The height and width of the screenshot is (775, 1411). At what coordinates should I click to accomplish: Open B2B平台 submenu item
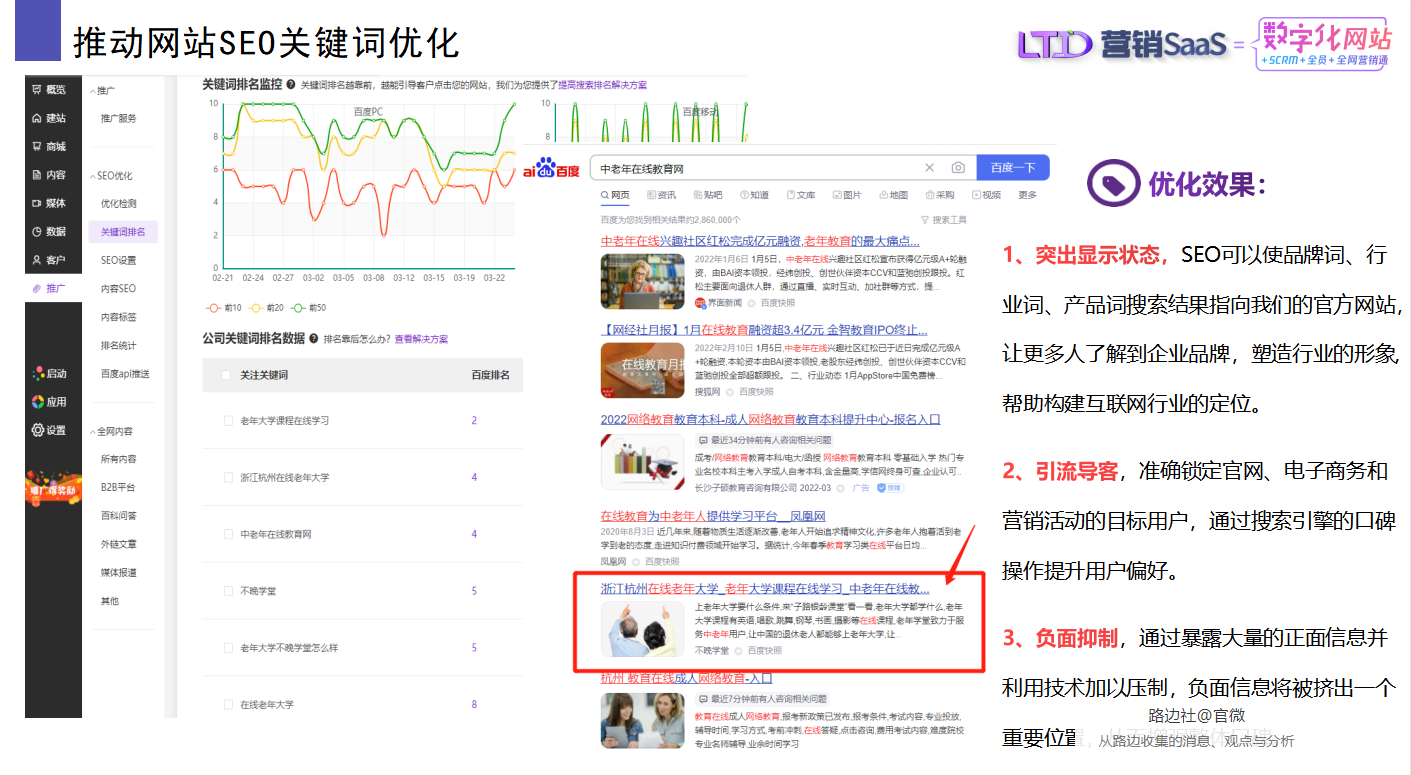(x=118, y=487)
